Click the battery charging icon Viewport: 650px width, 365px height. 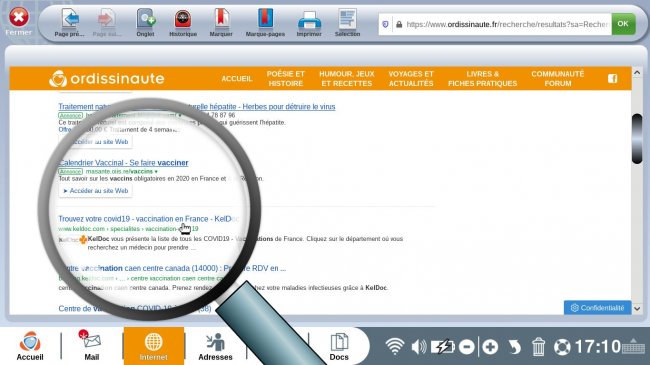pyautogui.click(x=442, y=346)
